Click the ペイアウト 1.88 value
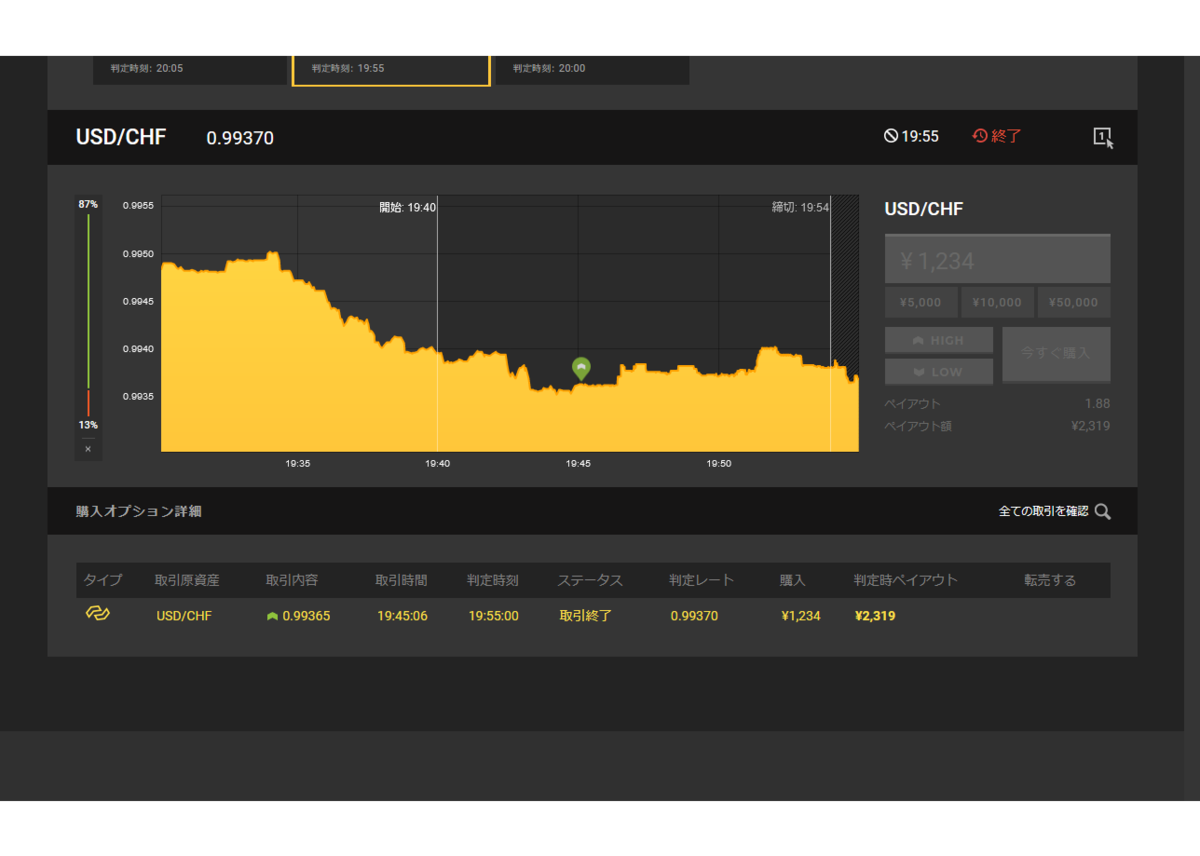 [x=1097, y=404]
